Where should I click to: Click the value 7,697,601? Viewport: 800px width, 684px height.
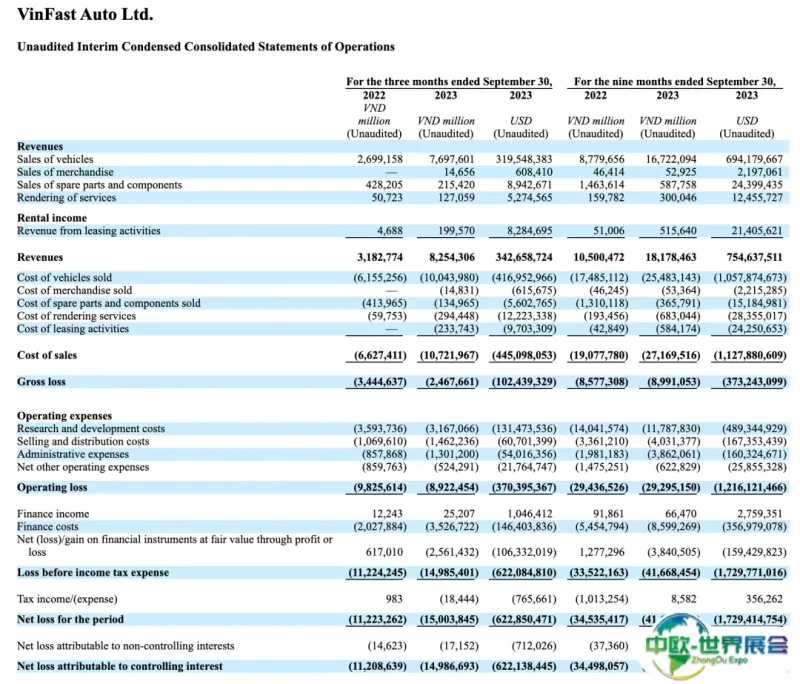click(x=452, y=159)
